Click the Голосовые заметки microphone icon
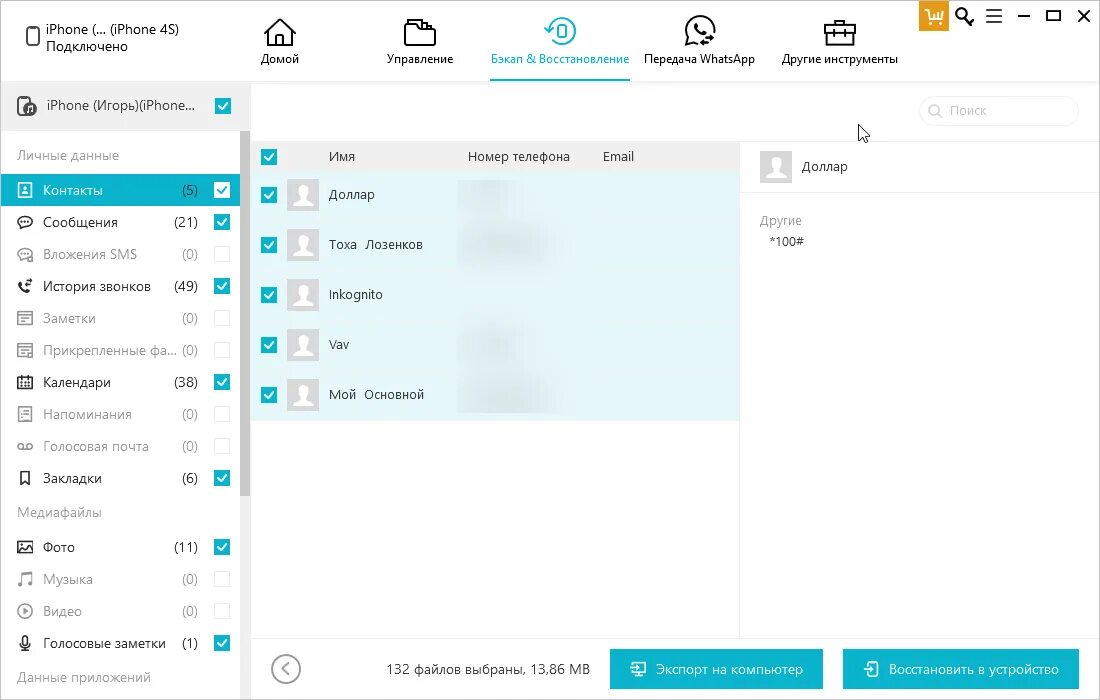 25,643
